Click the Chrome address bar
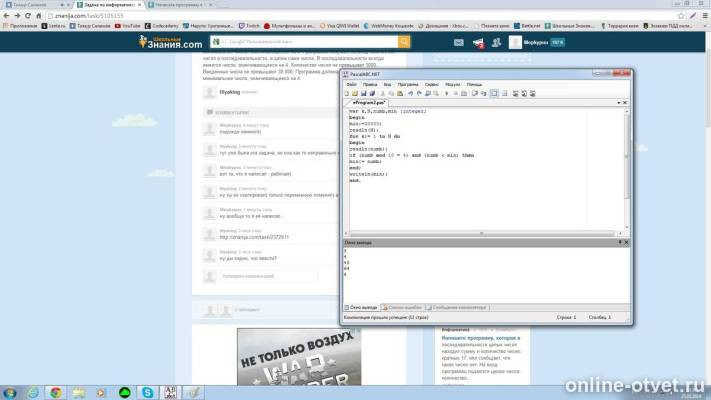The image size is (711, 400). (x=363, y=15)
